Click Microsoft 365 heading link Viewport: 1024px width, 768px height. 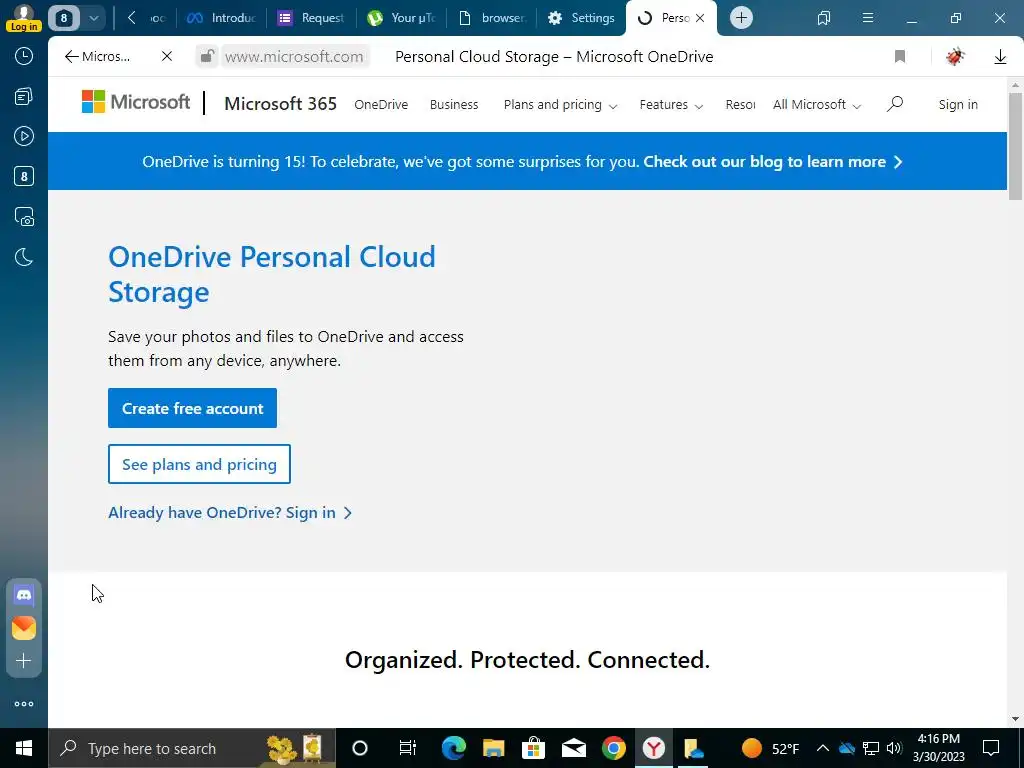pyautogui.click(x=280, y=104)
